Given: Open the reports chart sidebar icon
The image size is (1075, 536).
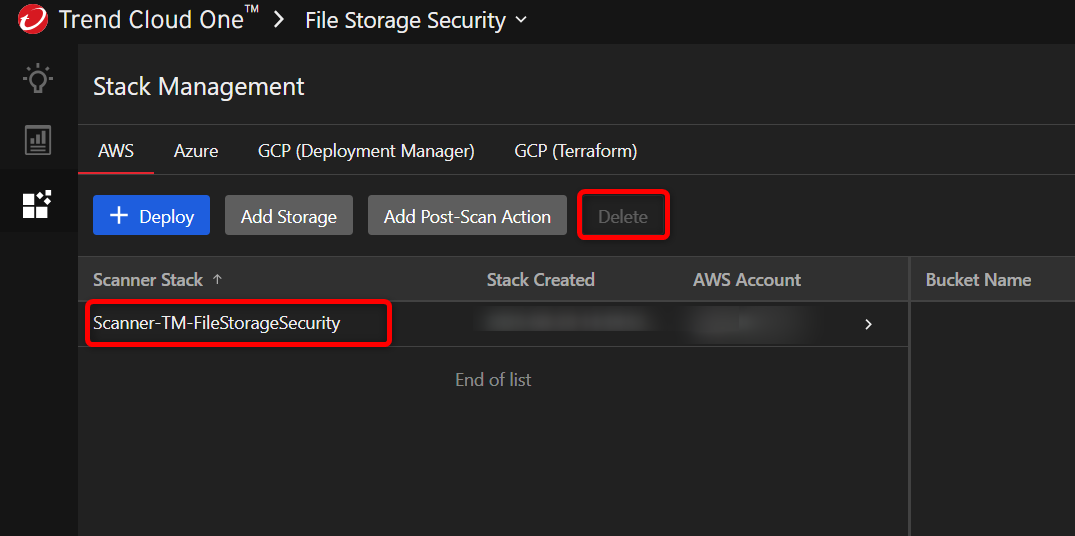Looking at the screenshot, I should [38, 140].
